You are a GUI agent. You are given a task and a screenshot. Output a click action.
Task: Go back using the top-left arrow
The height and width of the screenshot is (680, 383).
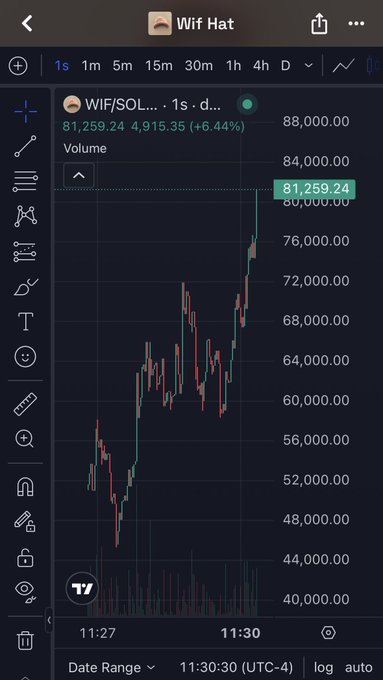pyautogui.click(x=27, y=23)
